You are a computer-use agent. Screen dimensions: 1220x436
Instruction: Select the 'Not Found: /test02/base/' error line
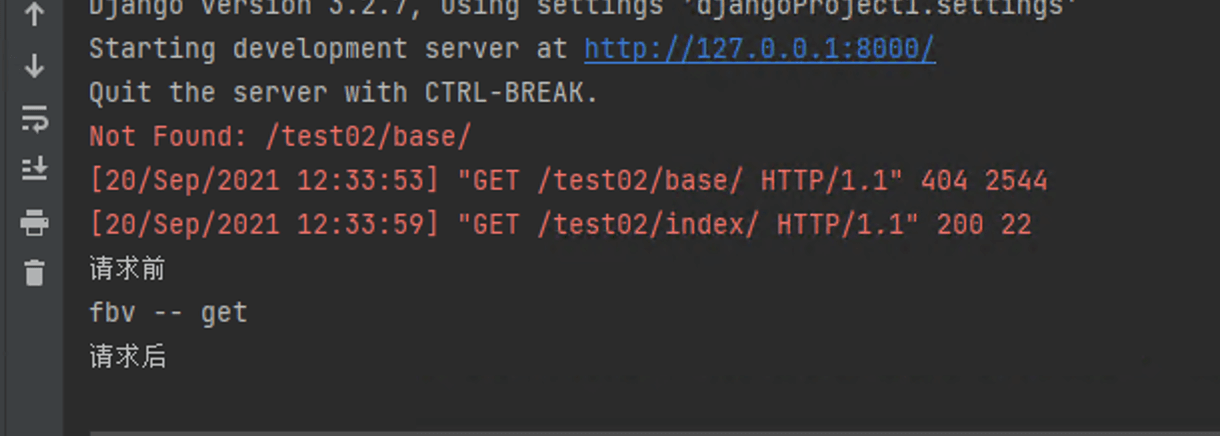(x=280, y=137)
